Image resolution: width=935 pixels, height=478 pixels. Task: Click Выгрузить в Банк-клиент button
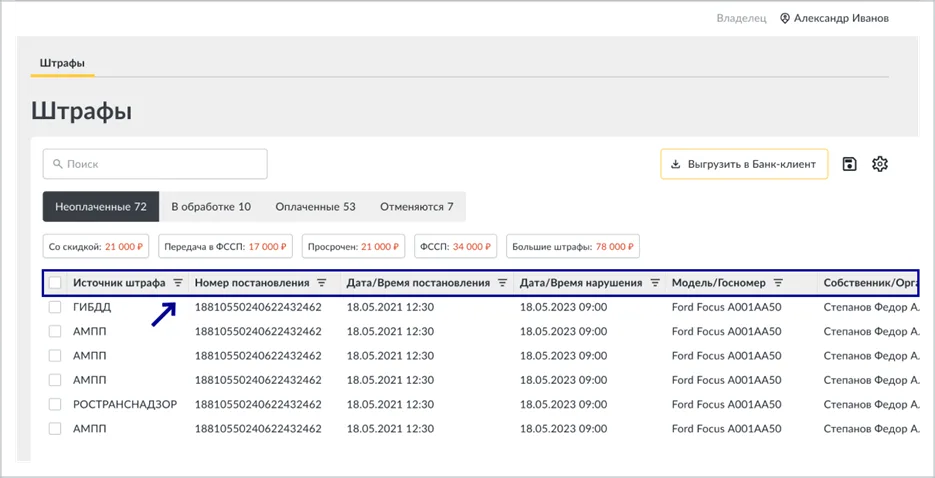[x=744, y=164]
